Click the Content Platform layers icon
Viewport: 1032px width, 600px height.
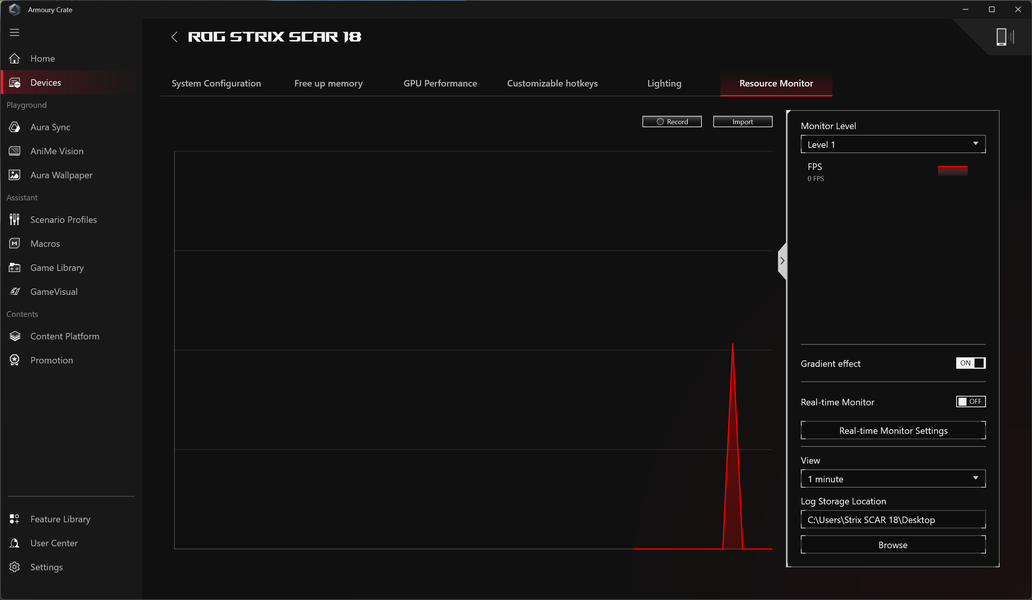(14, 336)
